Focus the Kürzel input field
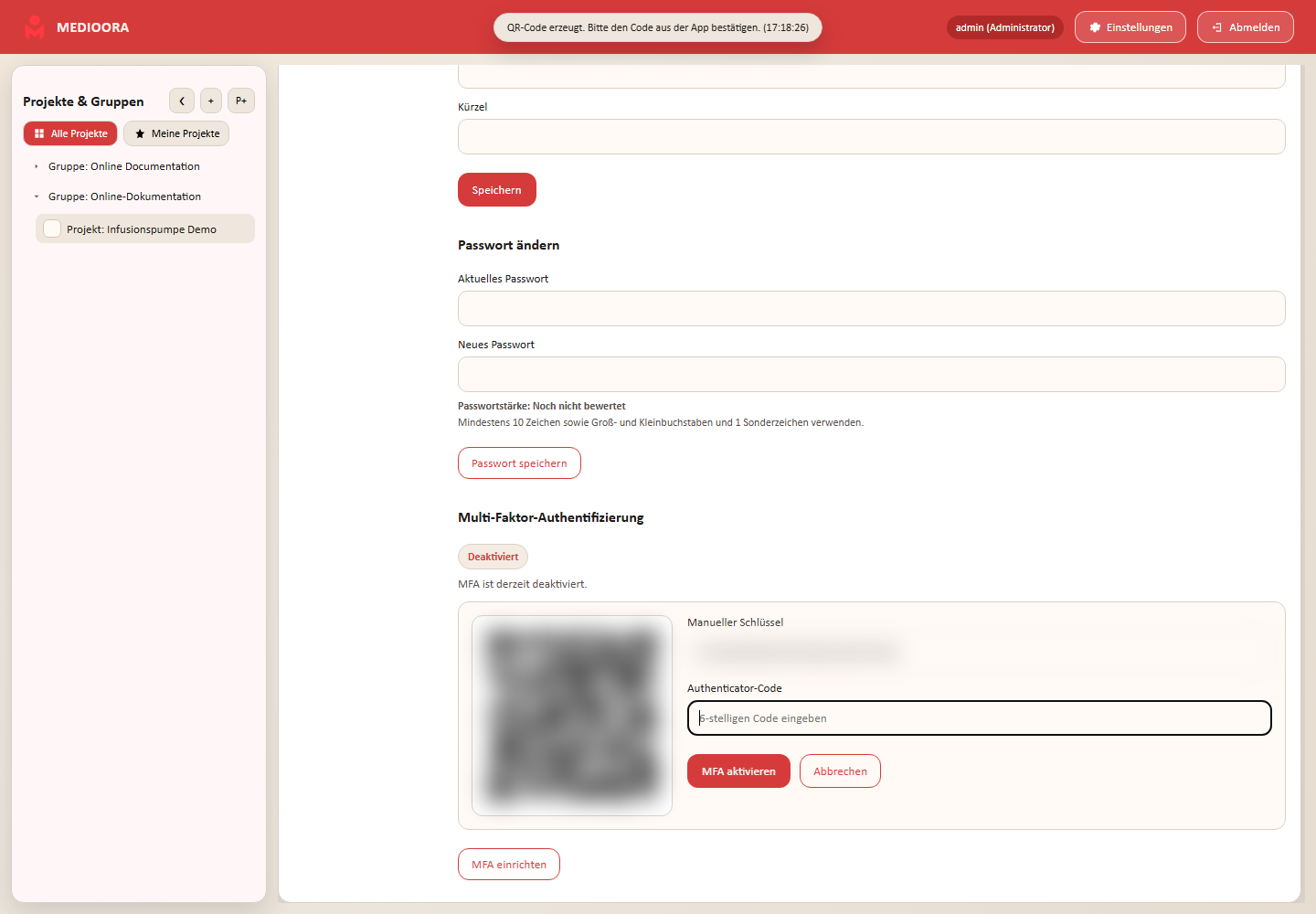 point(872,137)
